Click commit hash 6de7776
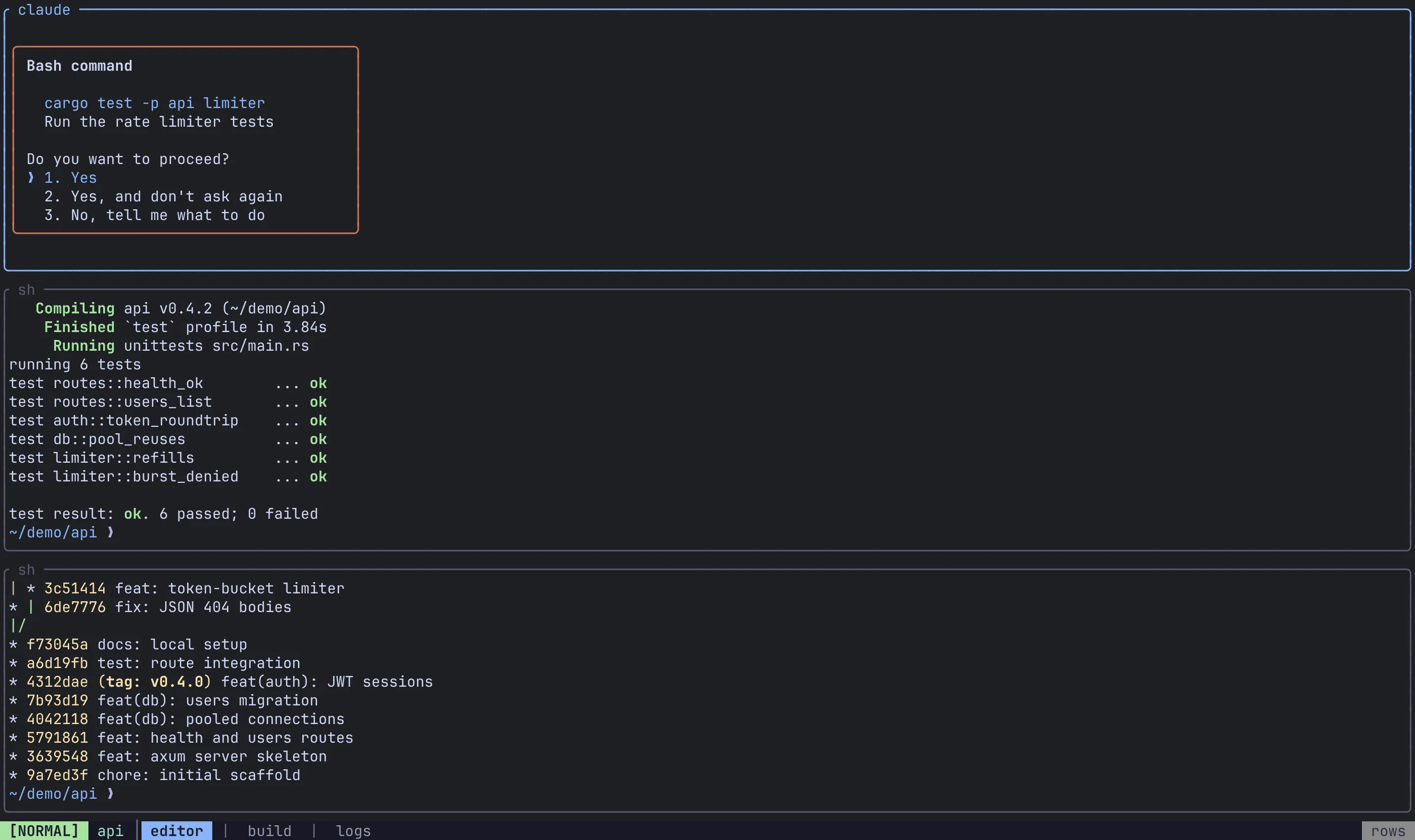This screenshot has height=840, width=1415. (x=75, y=607)
